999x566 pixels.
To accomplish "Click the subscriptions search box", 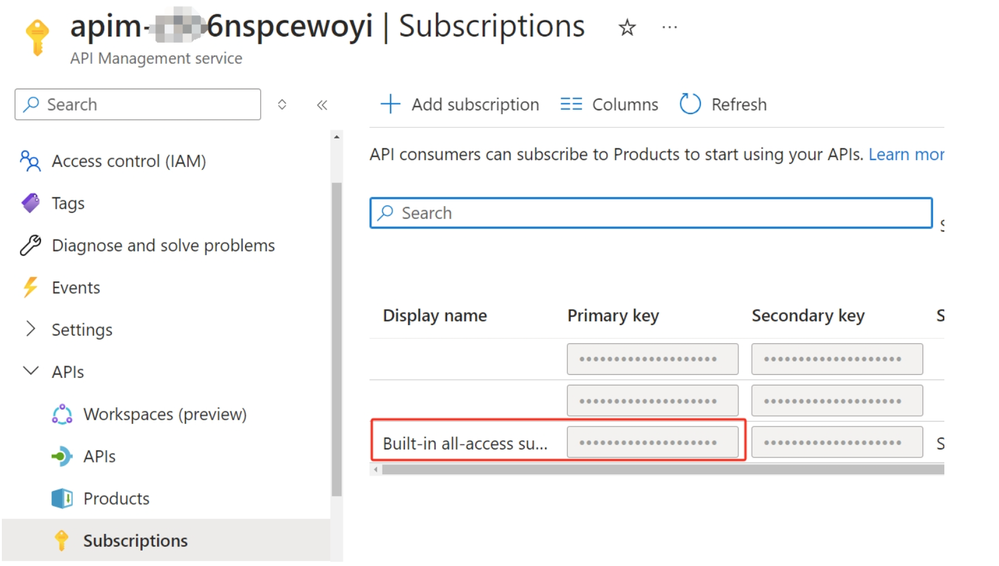I will pyautogui.click(x=651, y=213).
